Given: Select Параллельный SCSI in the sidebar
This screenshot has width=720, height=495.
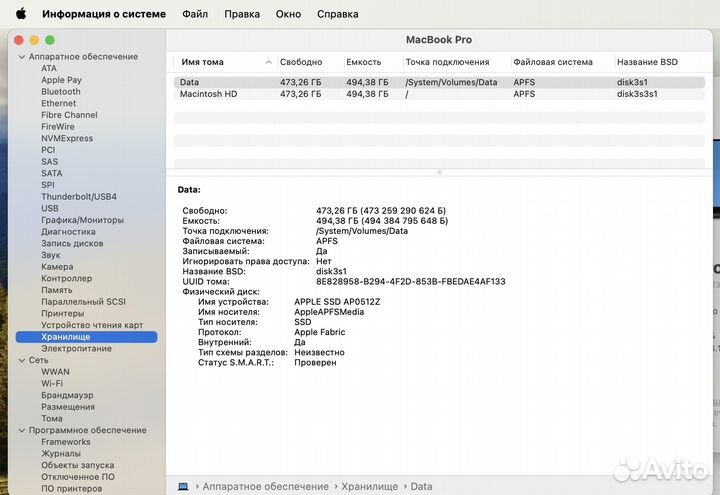Looking at the screenshot, I should pos(84,302).
